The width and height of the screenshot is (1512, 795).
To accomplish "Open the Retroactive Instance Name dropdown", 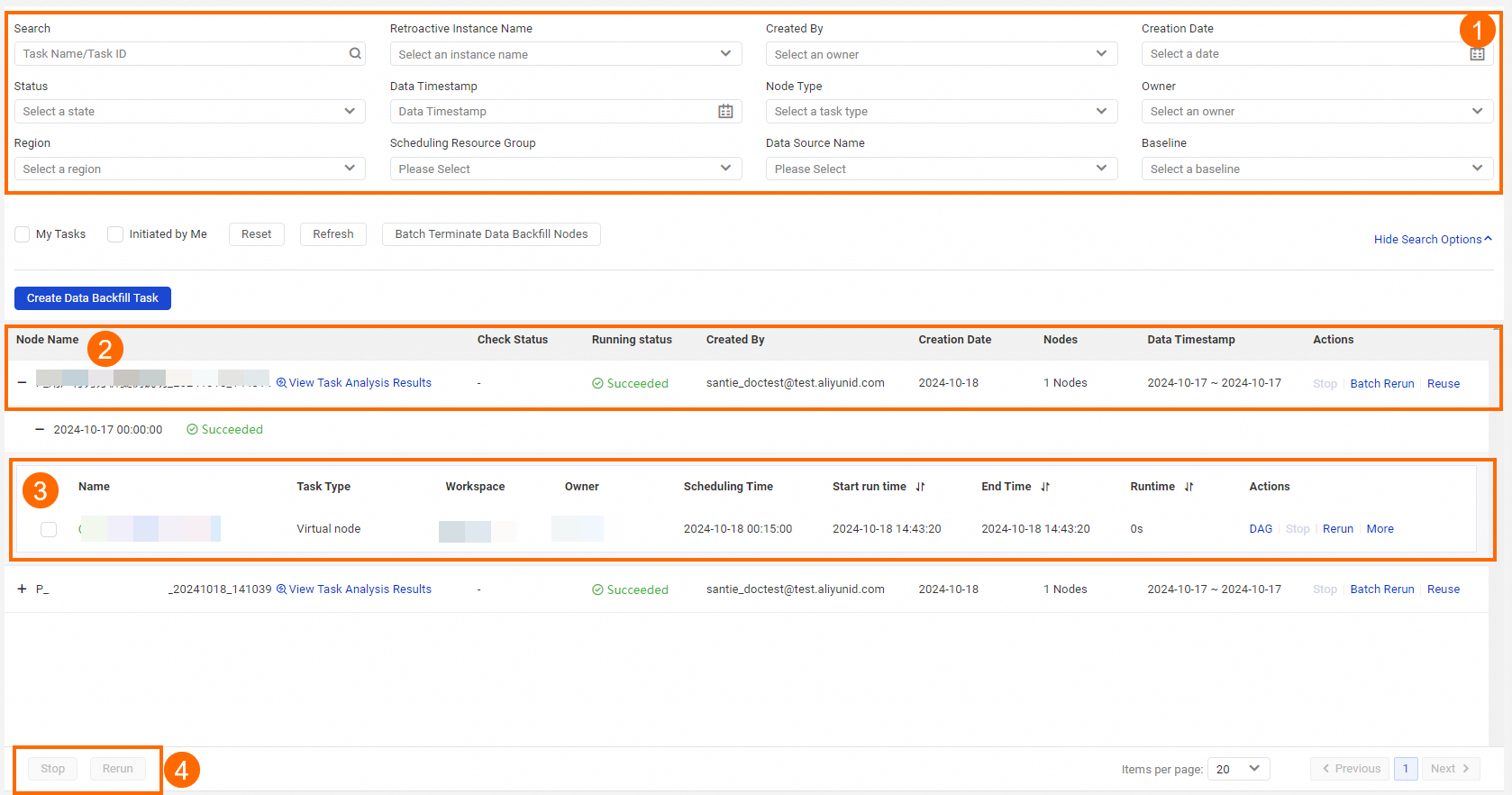I will (566, 54).
